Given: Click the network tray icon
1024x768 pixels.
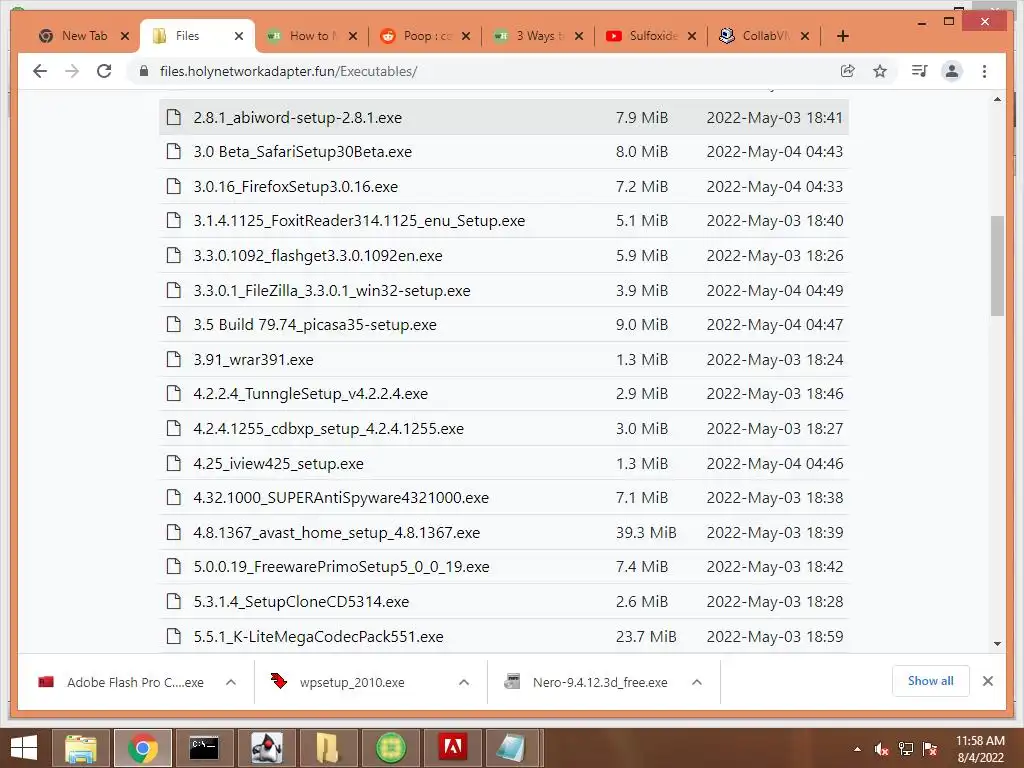Looking at the screenshot, I should pos(906,749).
